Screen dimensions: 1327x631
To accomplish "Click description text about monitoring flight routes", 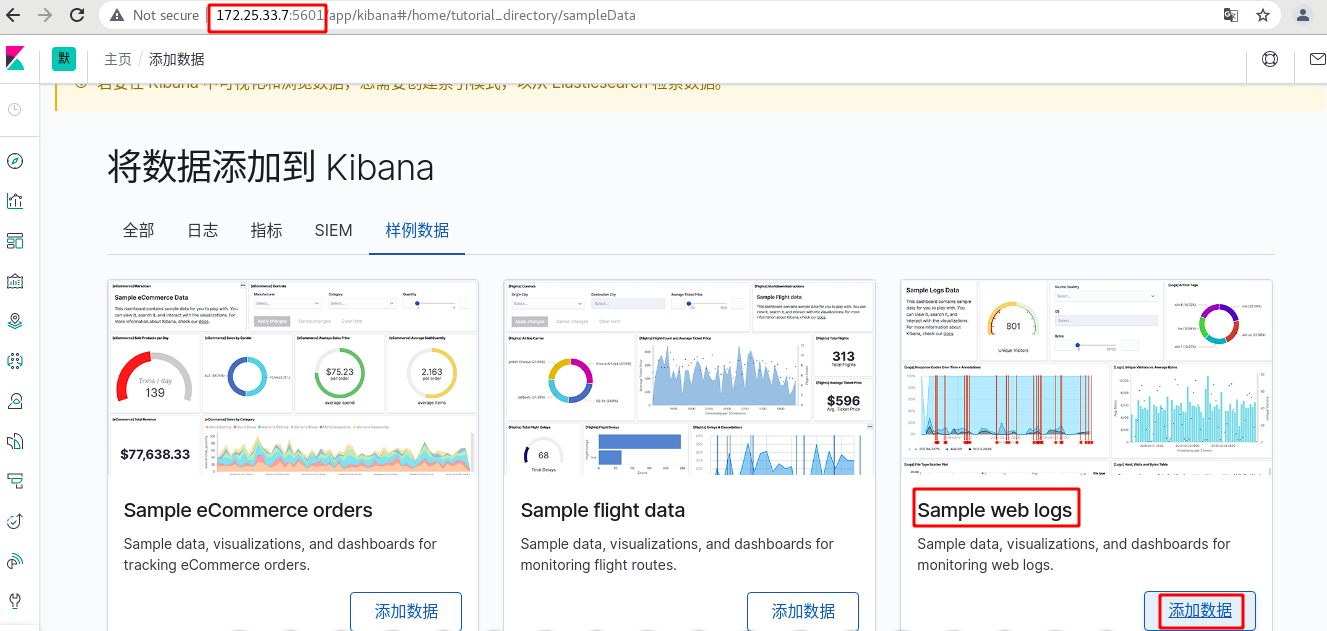I will tap(677, 554).
